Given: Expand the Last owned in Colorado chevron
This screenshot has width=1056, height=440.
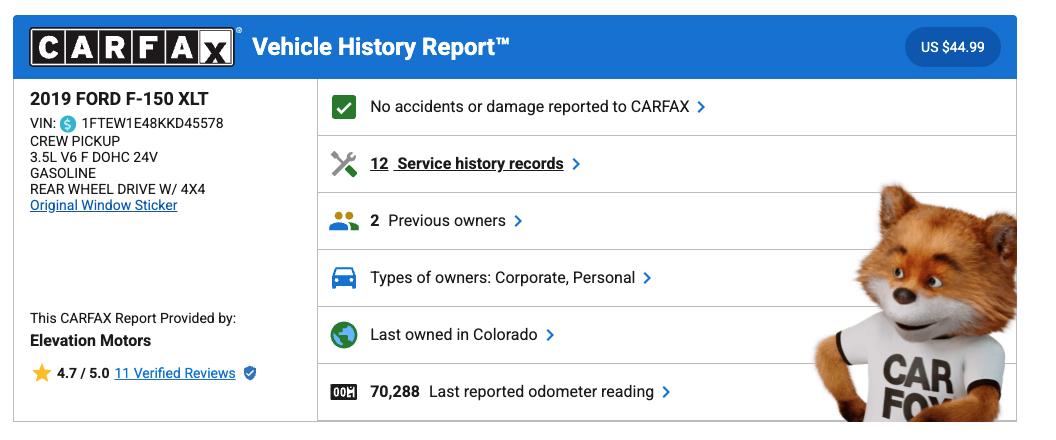Looking at the screenshot, I should pos(550,335).
